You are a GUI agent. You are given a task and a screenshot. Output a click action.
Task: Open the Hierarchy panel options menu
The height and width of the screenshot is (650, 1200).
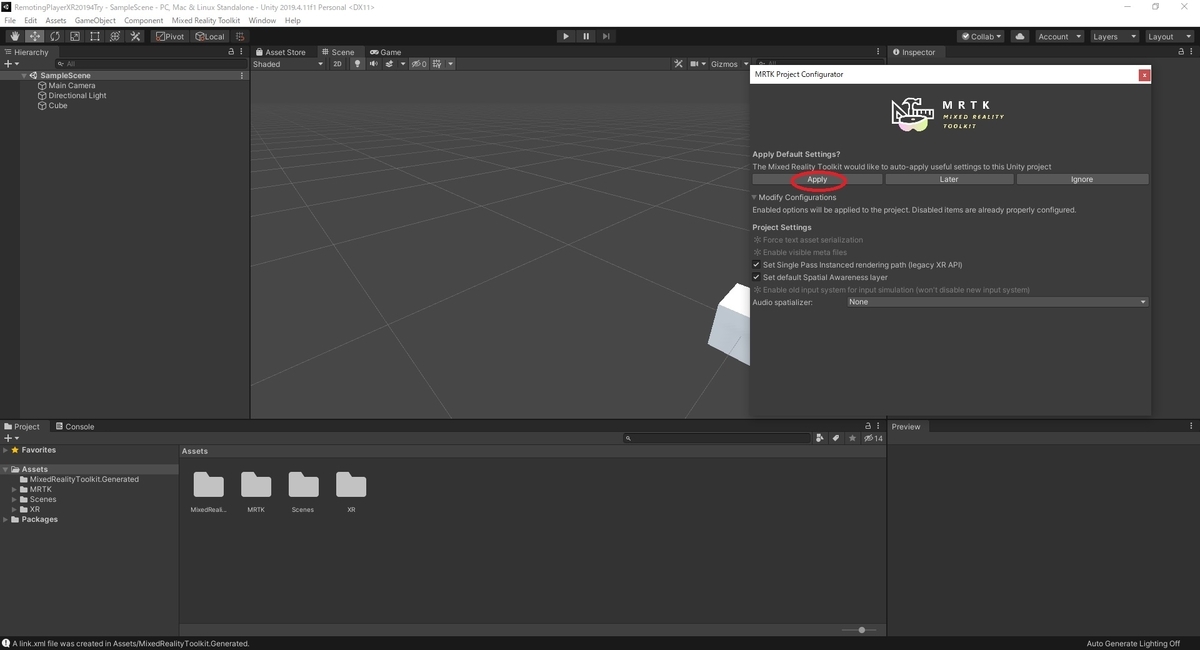coord(242,52)
